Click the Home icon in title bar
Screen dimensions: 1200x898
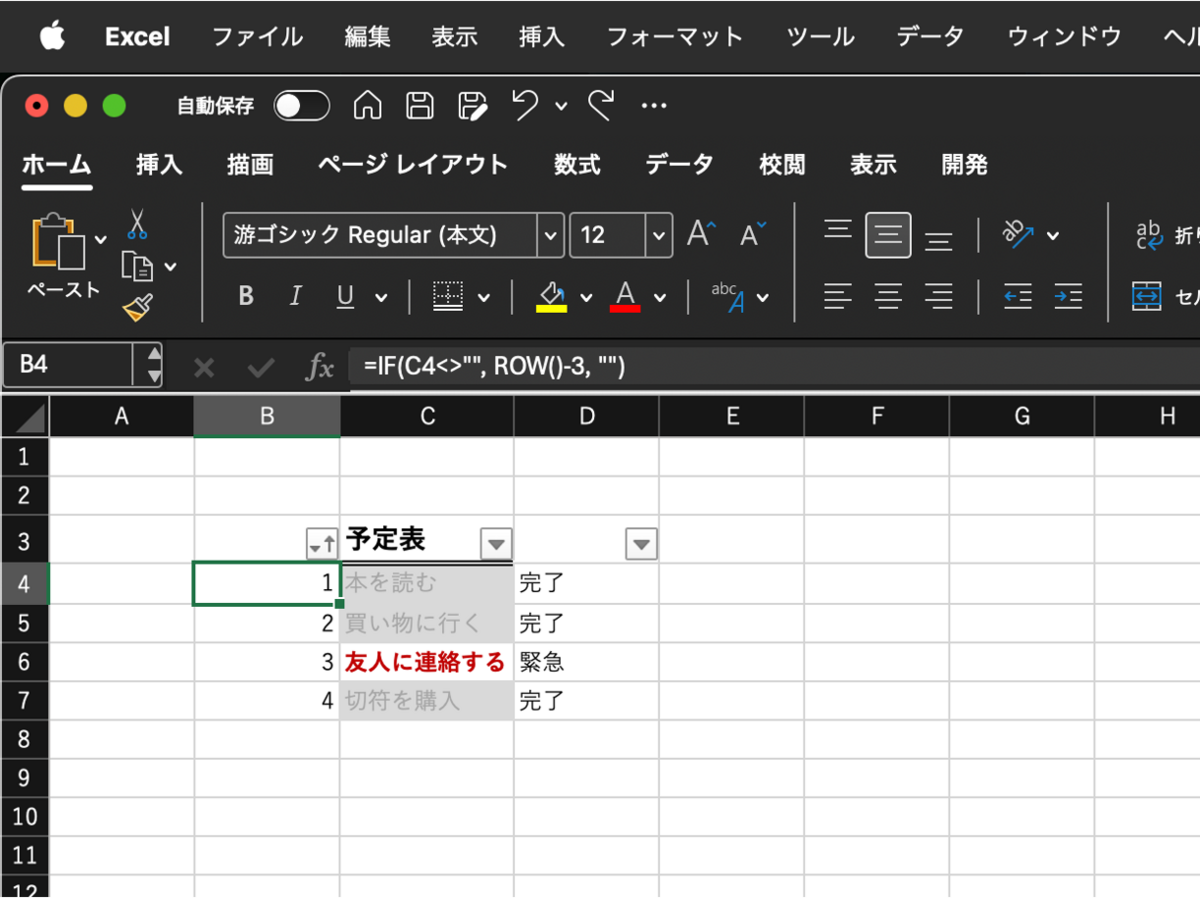point(368,105)
